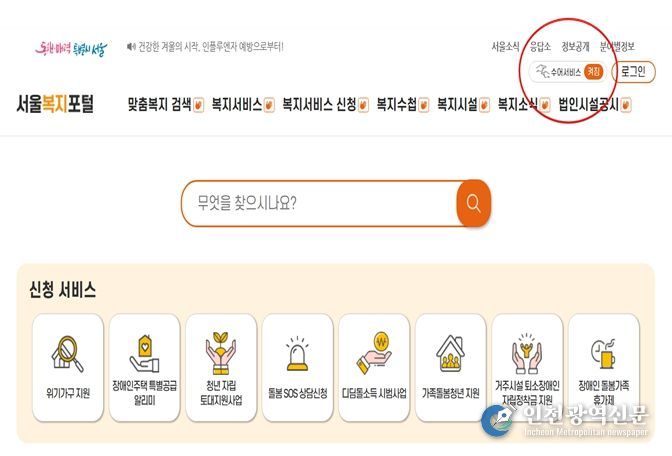Open 돌봄 SOS 상담신청 siren card

coord(297,367)
